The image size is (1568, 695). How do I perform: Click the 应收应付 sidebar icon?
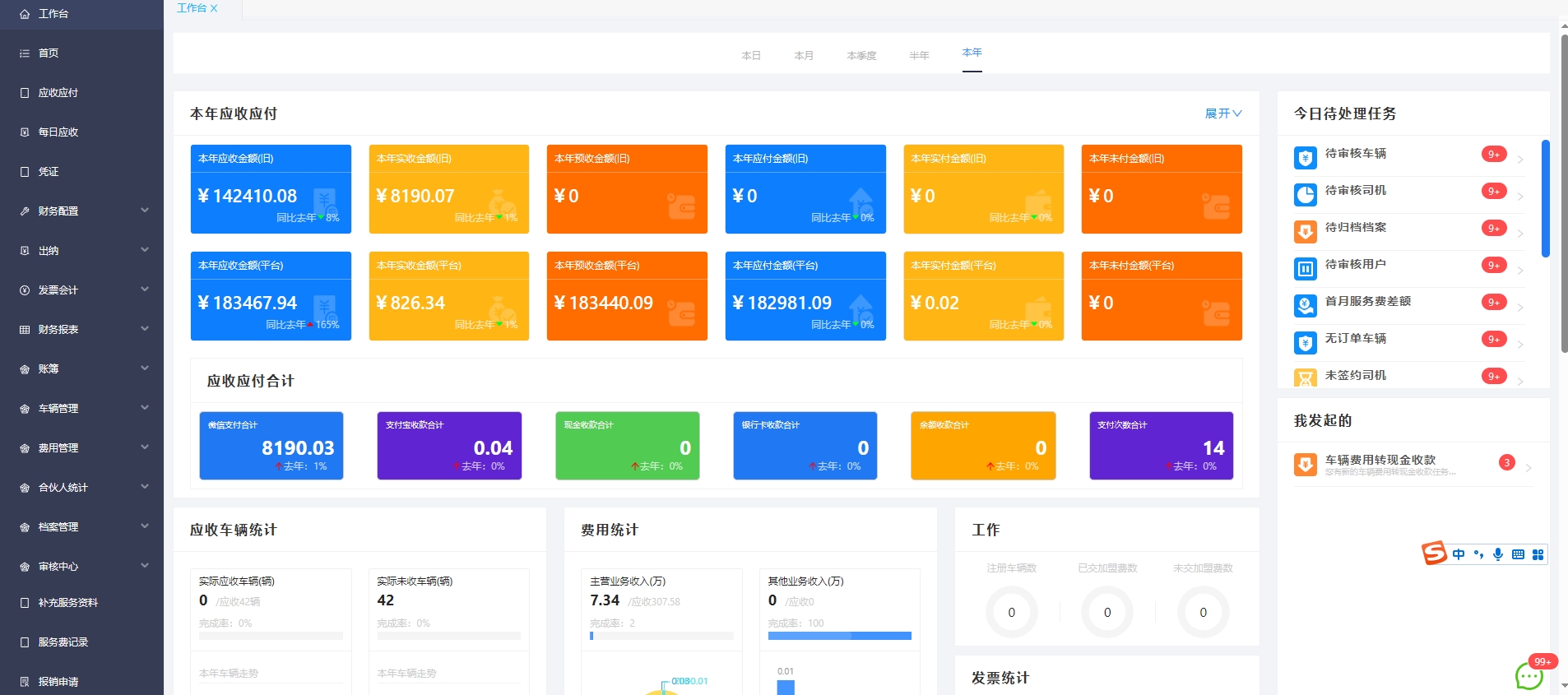coord(25,93)
